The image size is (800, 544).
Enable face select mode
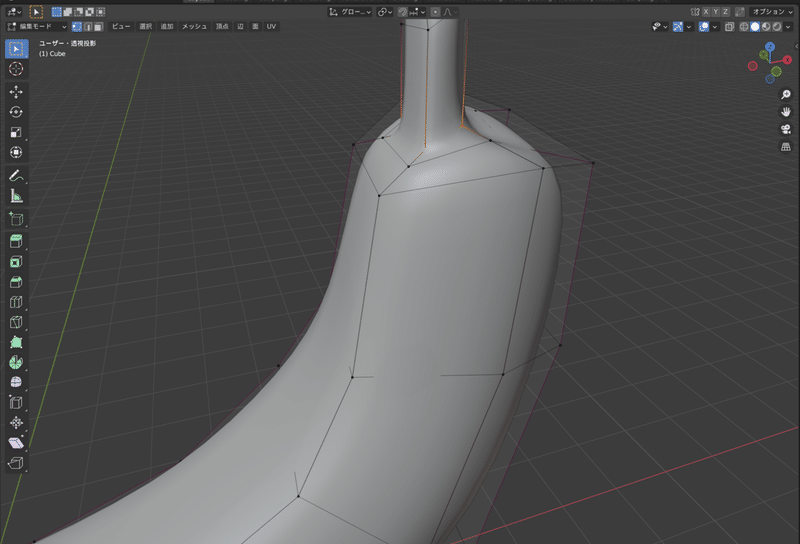pyautogui.click(x=97, y=26)
